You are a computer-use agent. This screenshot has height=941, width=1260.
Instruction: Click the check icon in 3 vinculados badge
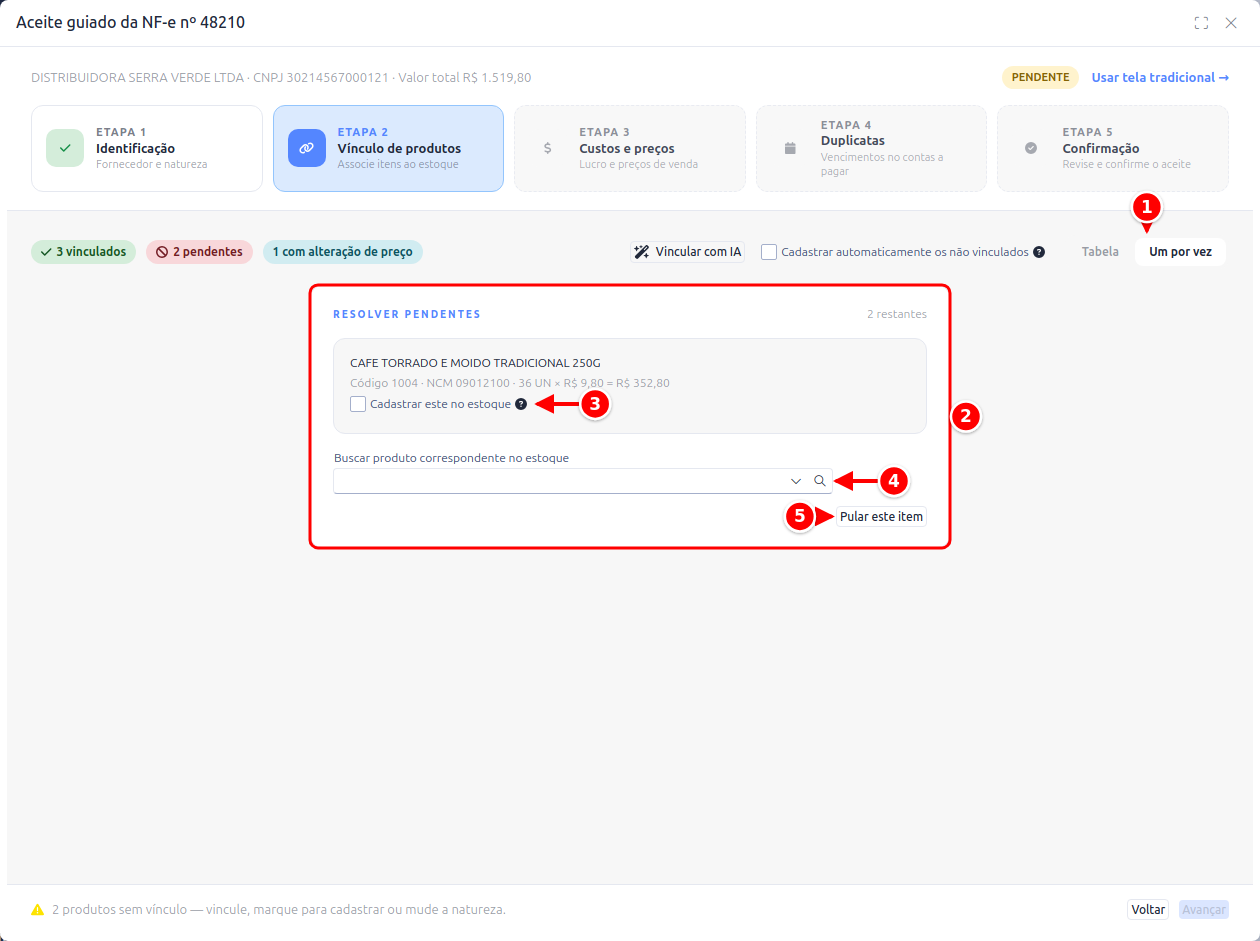46,252
